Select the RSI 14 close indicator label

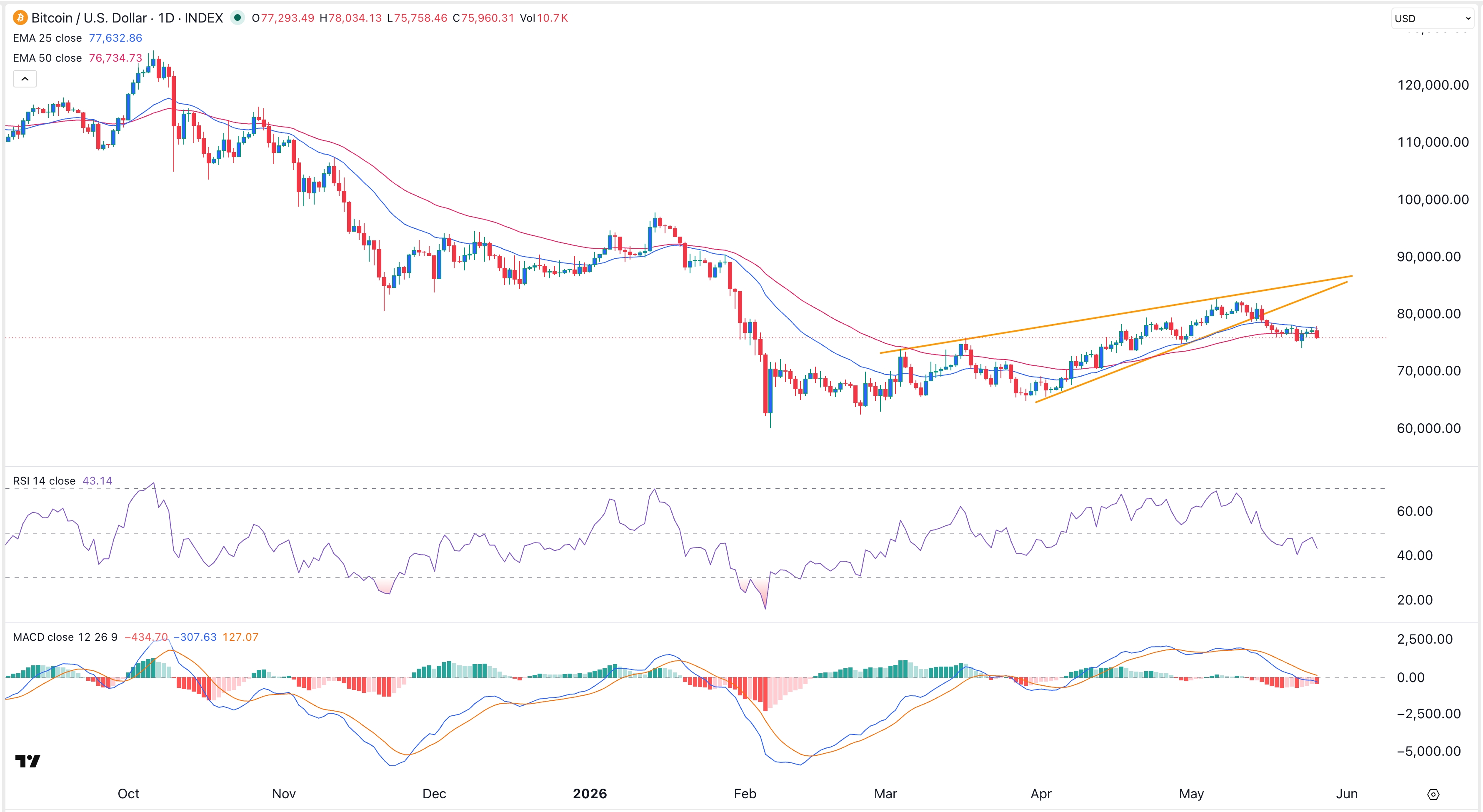(44, 481)
